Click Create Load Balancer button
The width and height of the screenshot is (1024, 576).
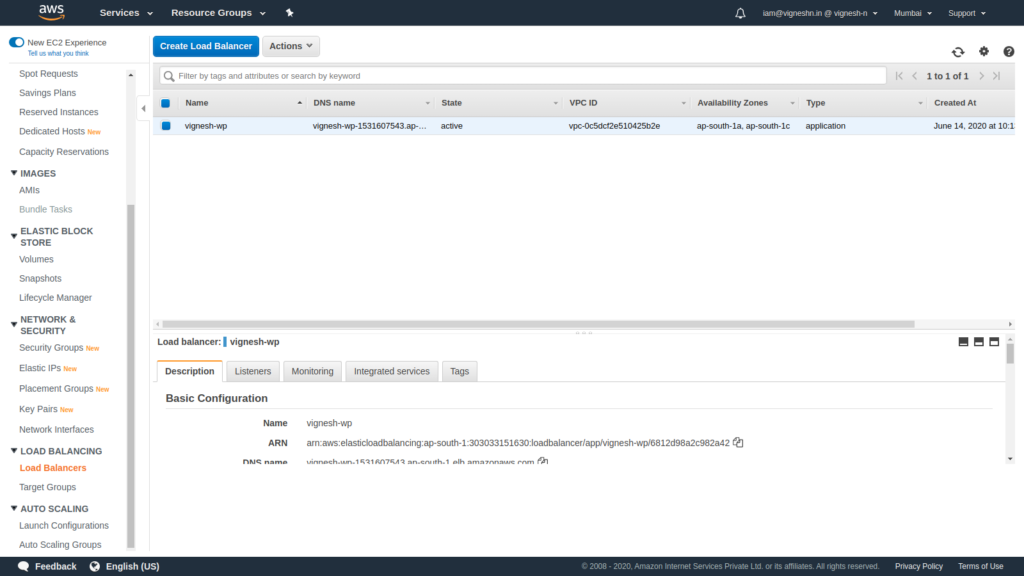pyautogui.click(x=206, y=46)
